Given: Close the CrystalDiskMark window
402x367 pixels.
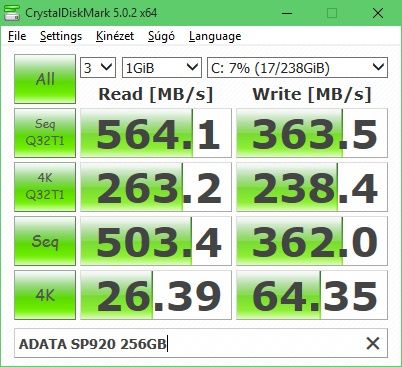Looking at the screenshot, I should 378,13.
